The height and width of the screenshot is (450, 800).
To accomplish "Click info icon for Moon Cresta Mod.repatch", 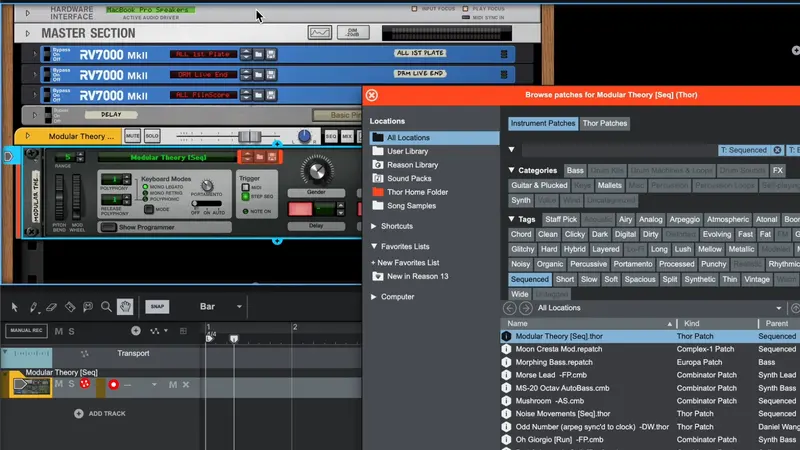I will pyautogui.click(x=506, y=349).
